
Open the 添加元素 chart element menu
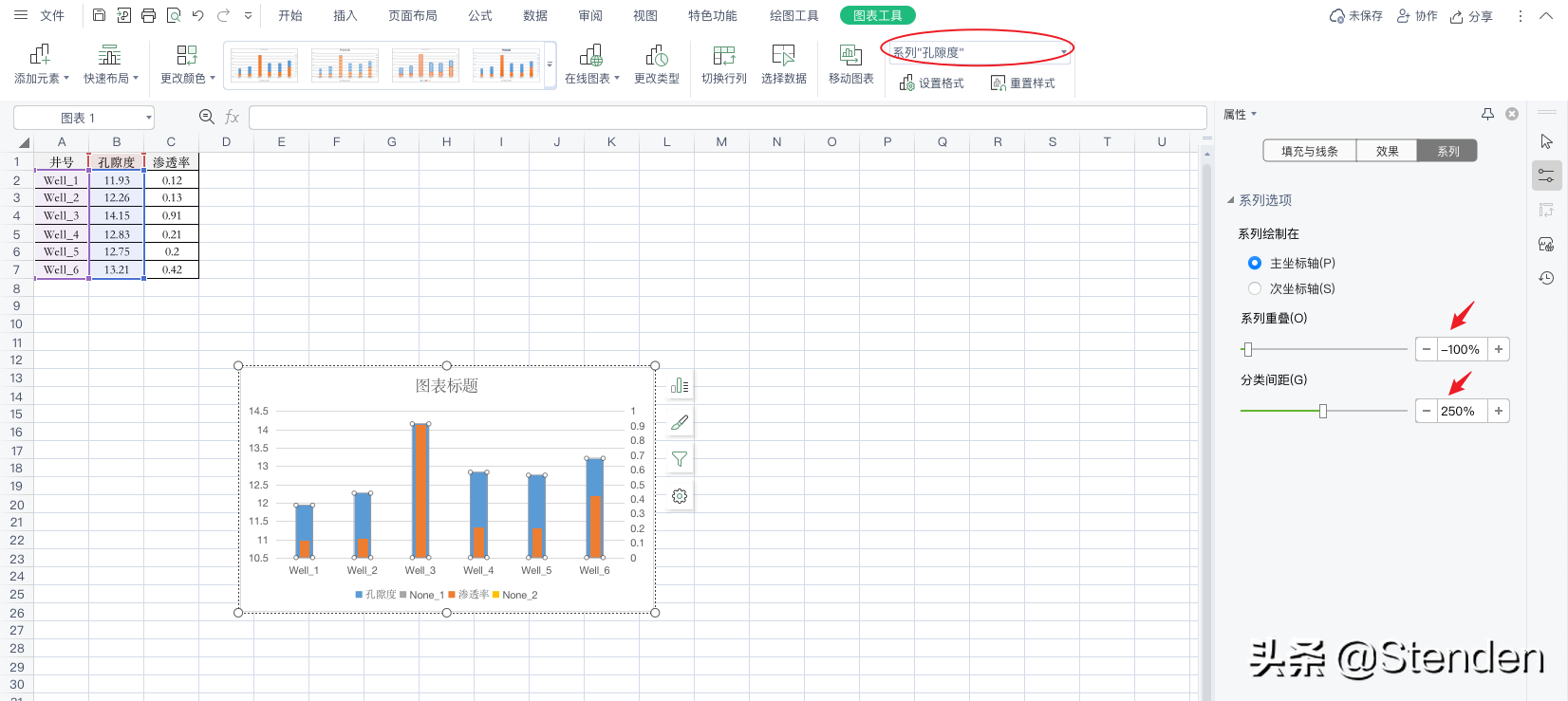coord(41,65)
